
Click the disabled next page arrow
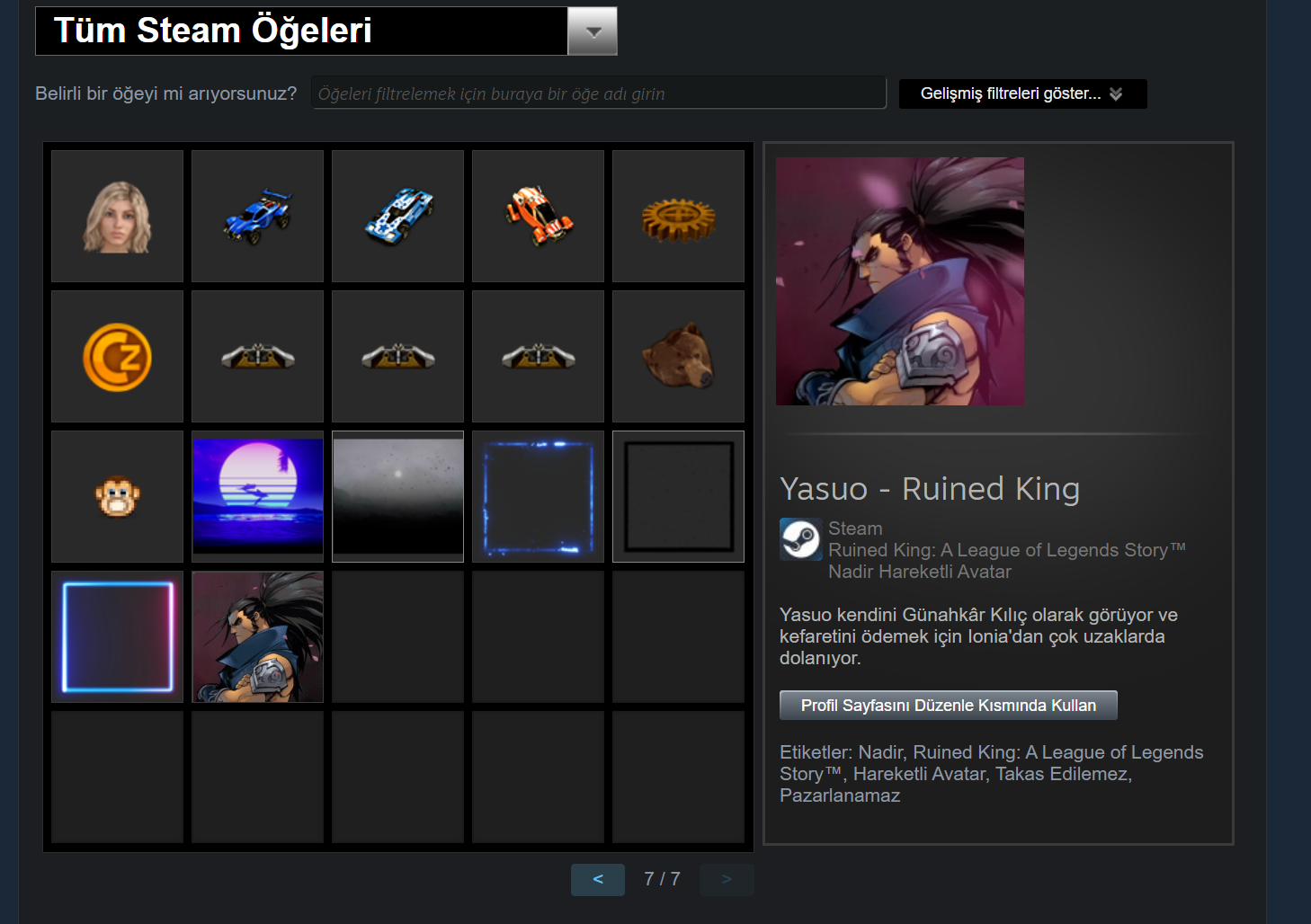pos(727,879)
